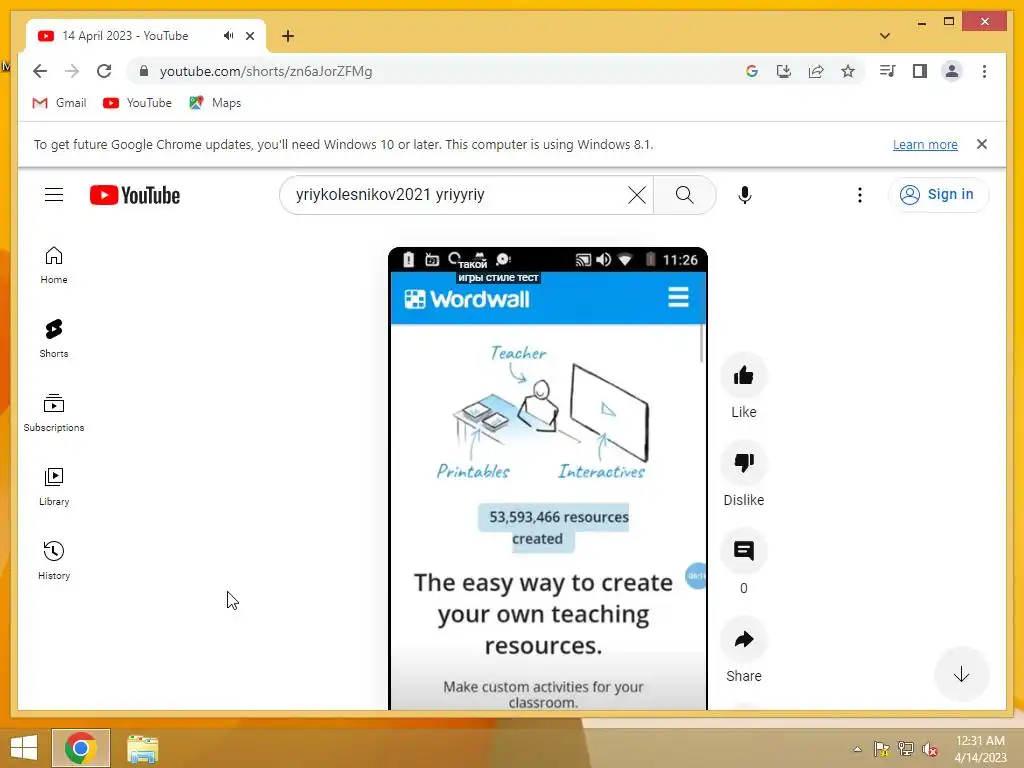Open Library in the sidebar
Image resolution: width=1024 pixels, height=768 pixels.
(x=54, y=487)
